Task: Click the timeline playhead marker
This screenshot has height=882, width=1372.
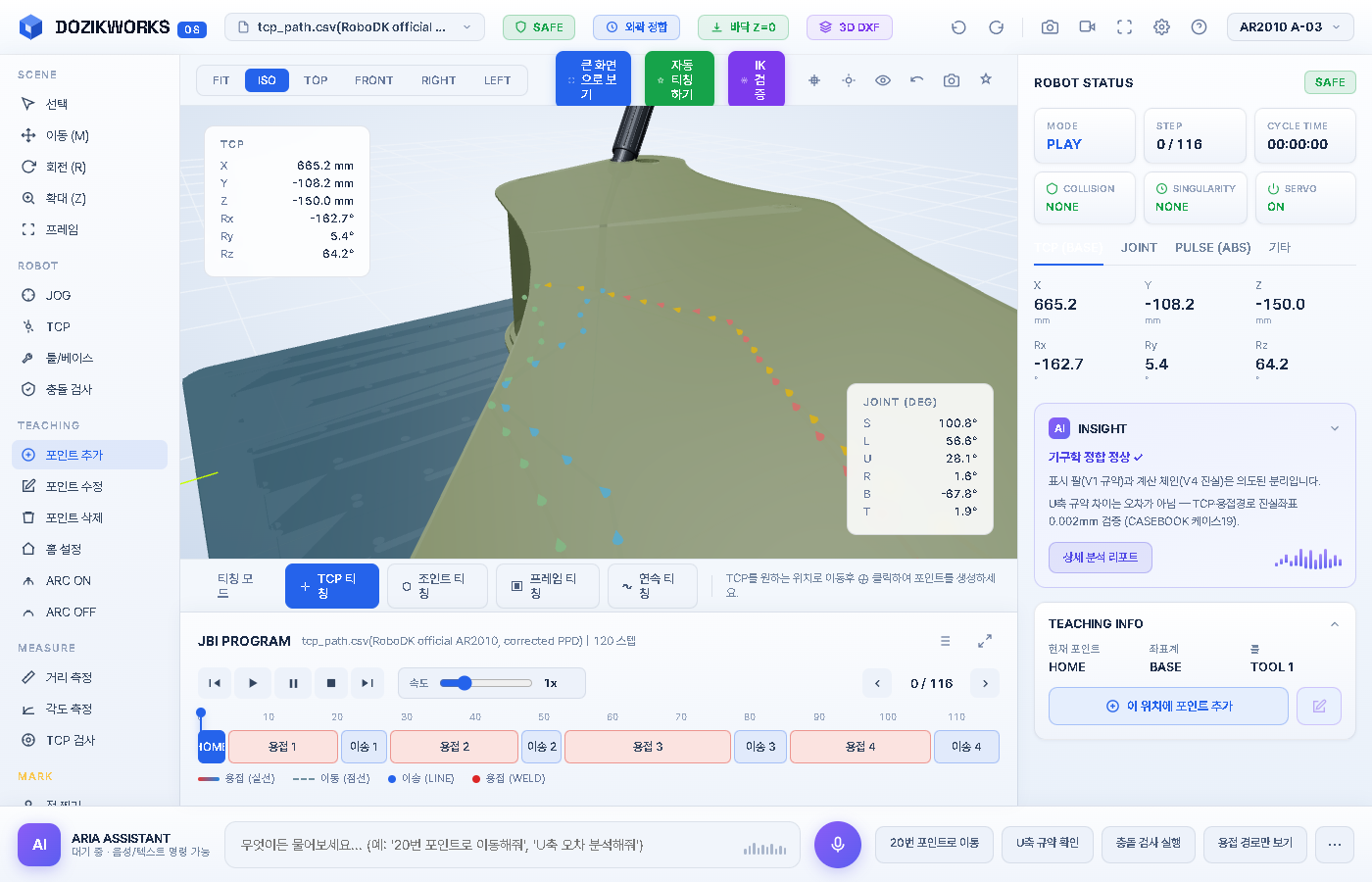Action: [x=201, y=713]
